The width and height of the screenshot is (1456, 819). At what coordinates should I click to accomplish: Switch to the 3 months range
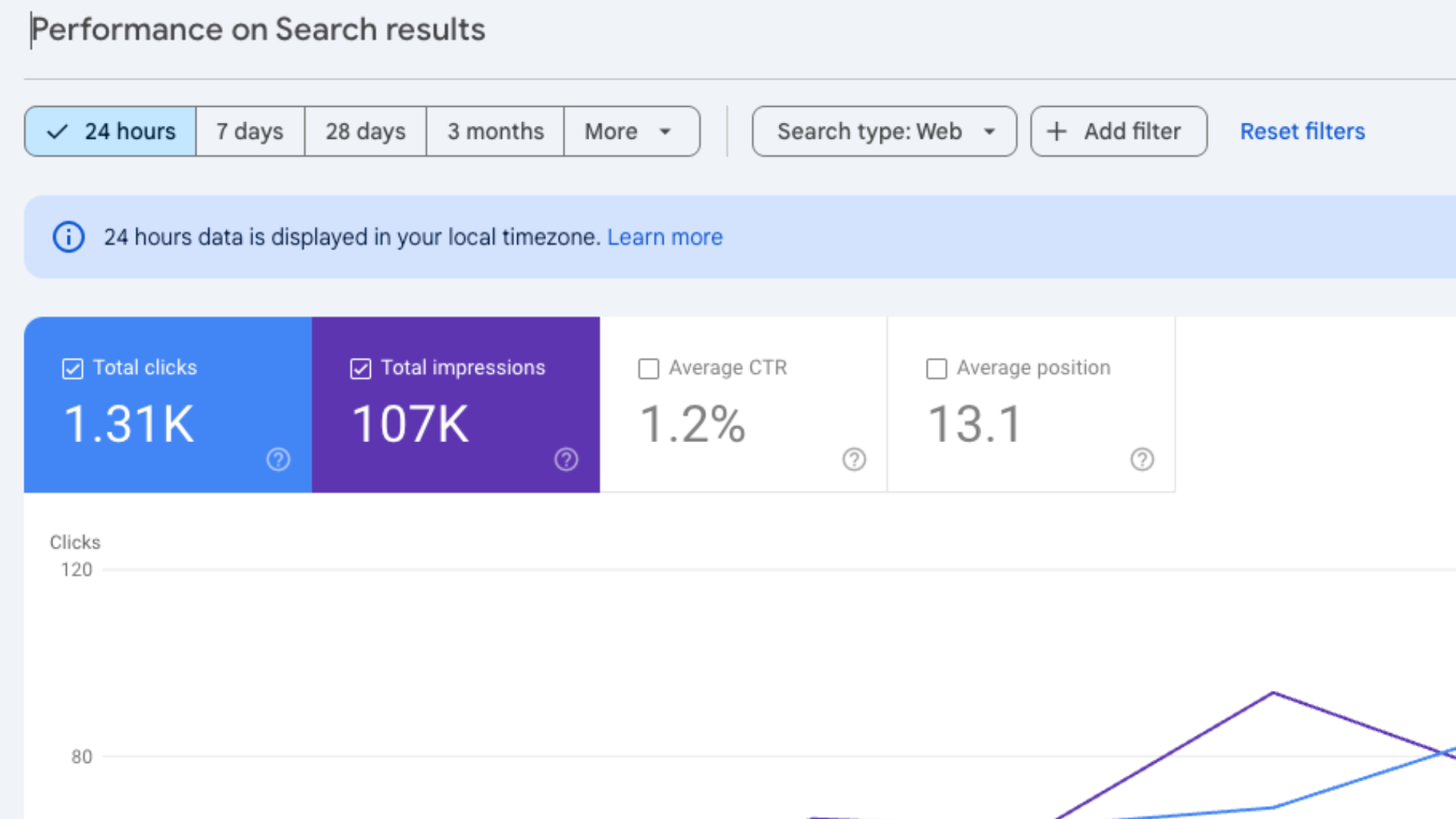click(x=495, y=131)
